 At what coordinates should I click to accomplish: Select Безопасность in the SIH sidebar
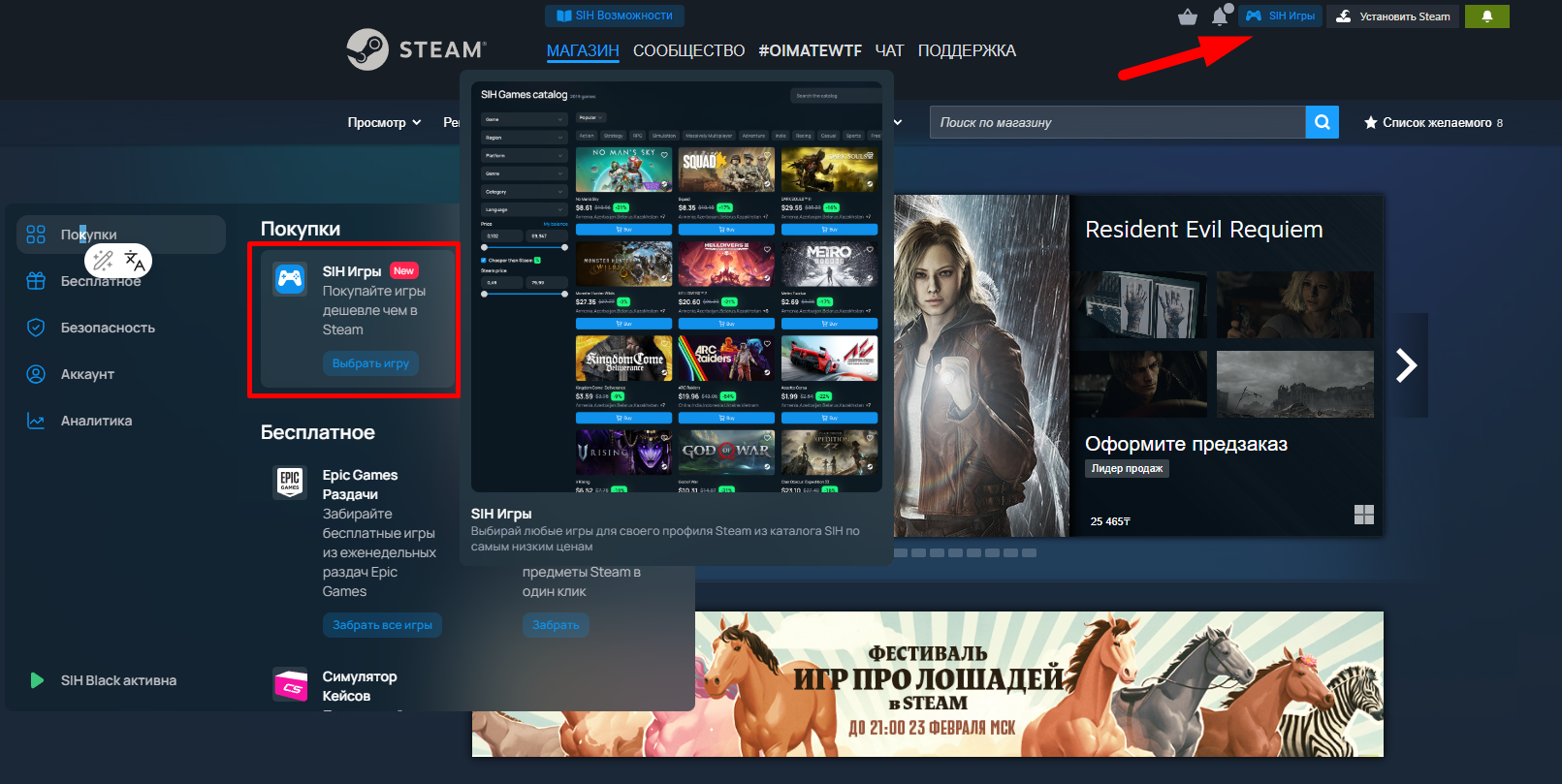pyautogui.click(x=121, y=328)
